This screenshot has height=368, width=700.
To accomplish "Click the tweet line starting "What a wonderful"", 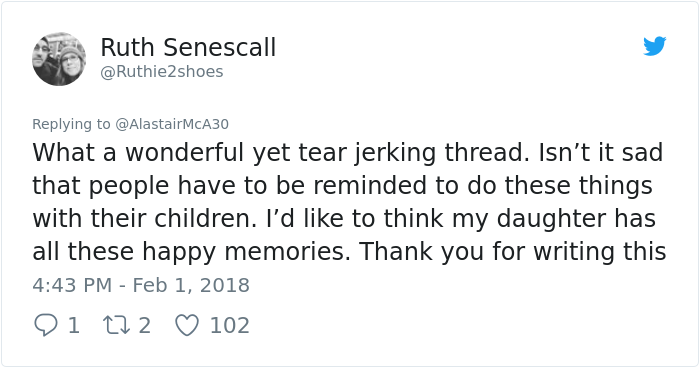I will pos(347,153).
